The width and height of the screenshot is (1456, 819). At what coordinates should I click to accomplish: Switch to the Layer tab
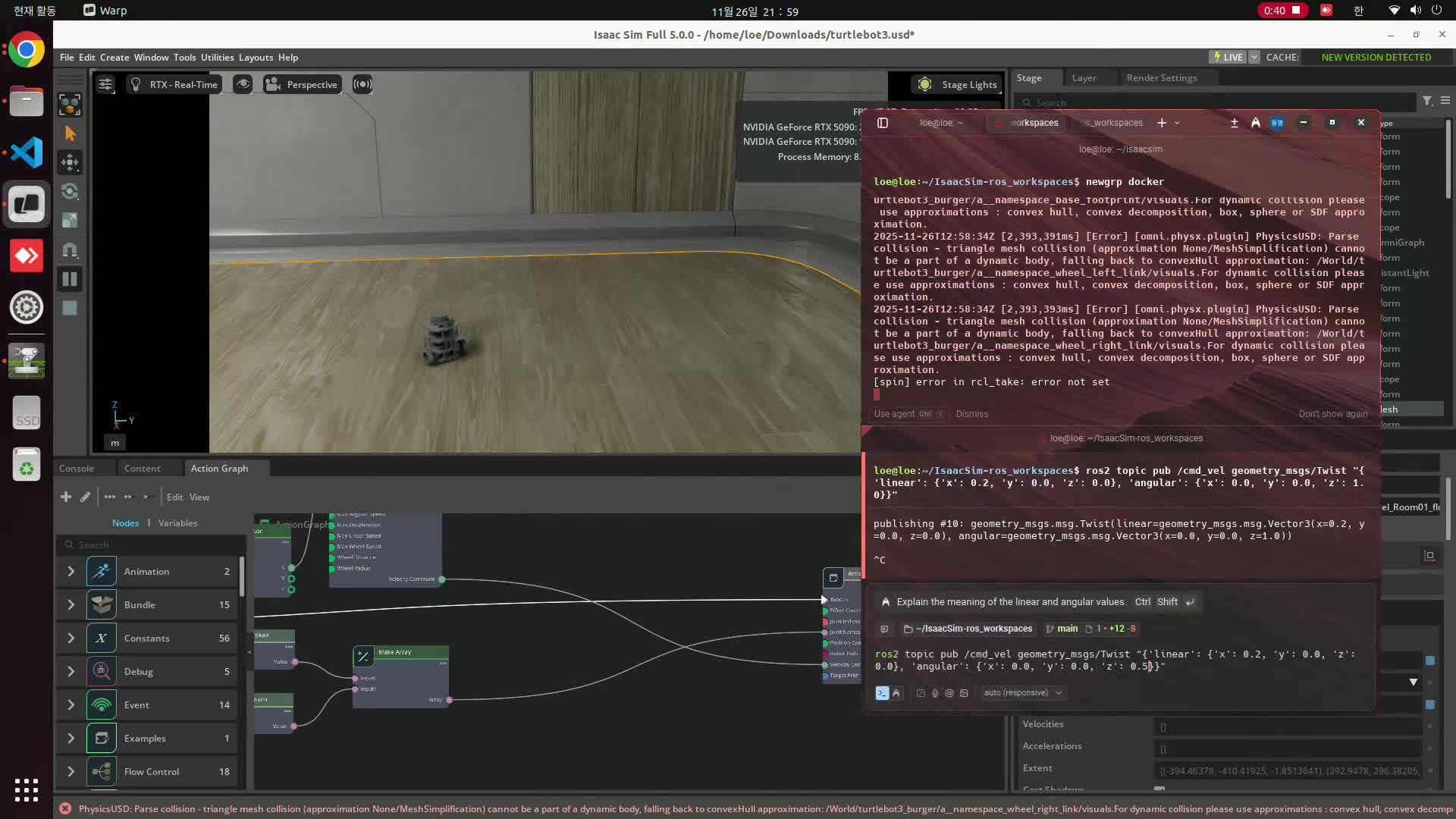(x=1084, y=77)
